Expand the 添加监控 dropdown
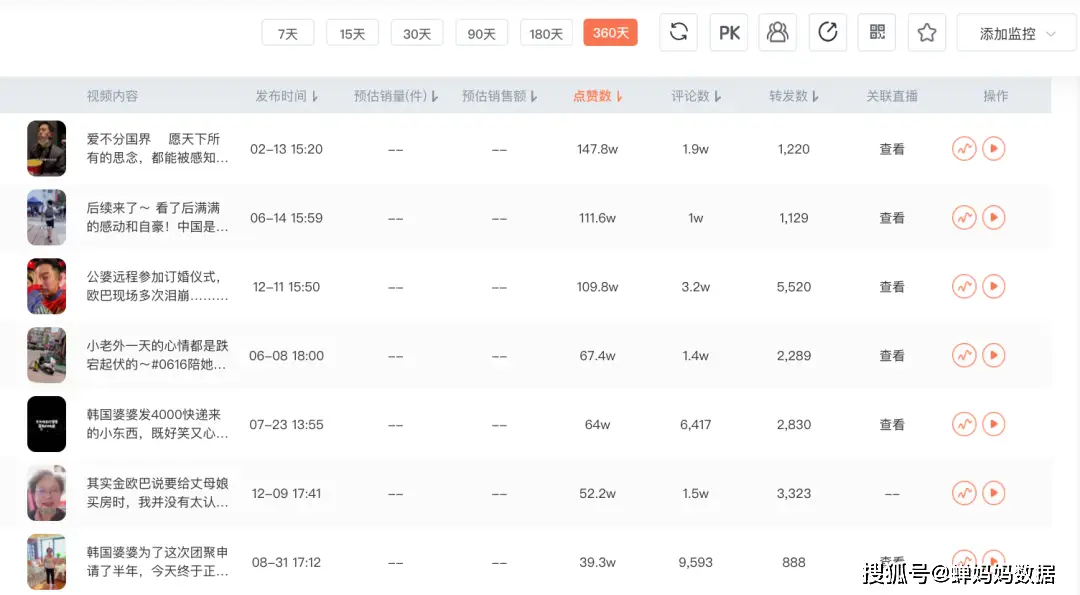 (x=1016, y=33)
